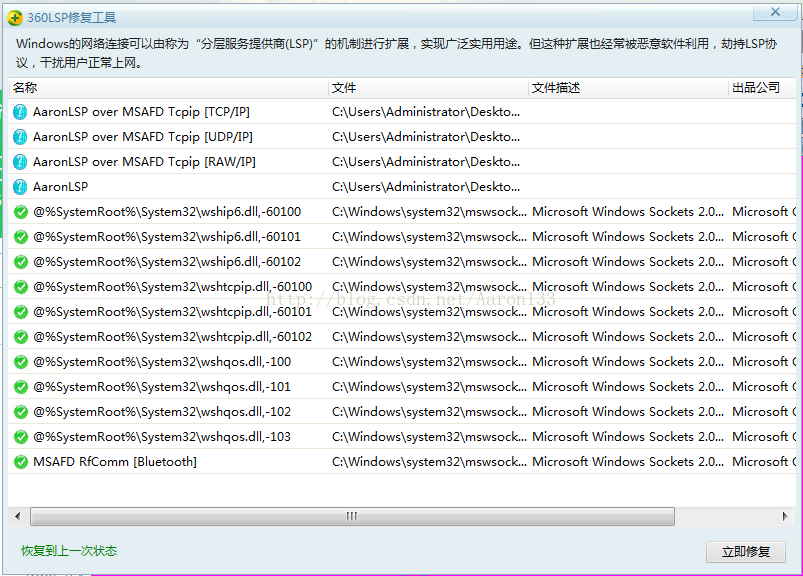The height and width of the screenshot is (576, 803).
Task: Select the plain 'AaronLSP' name entry
Action: (x=60, y=187)
